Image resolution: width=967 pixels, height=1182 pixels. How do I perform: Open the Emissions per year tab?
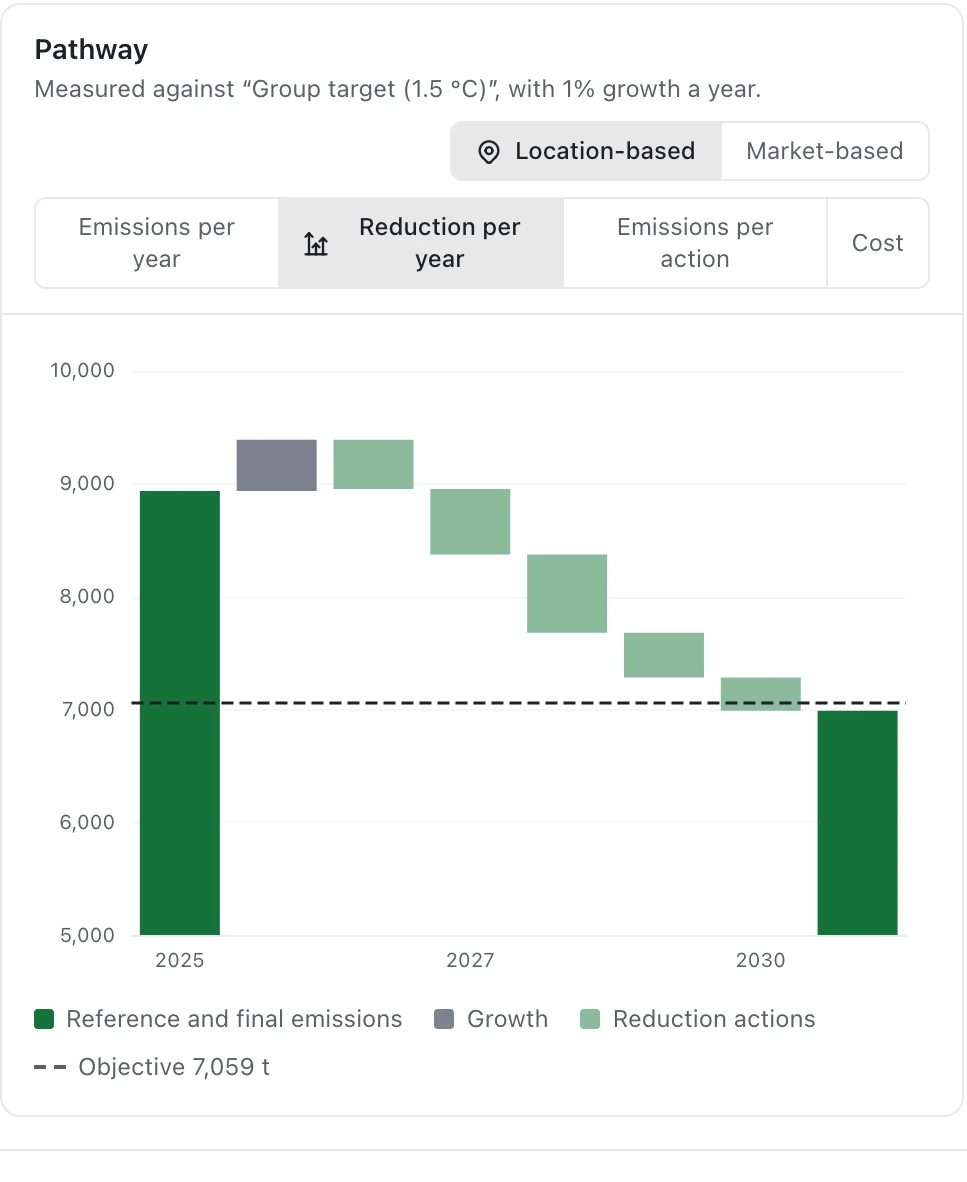(x=157, y=243)
